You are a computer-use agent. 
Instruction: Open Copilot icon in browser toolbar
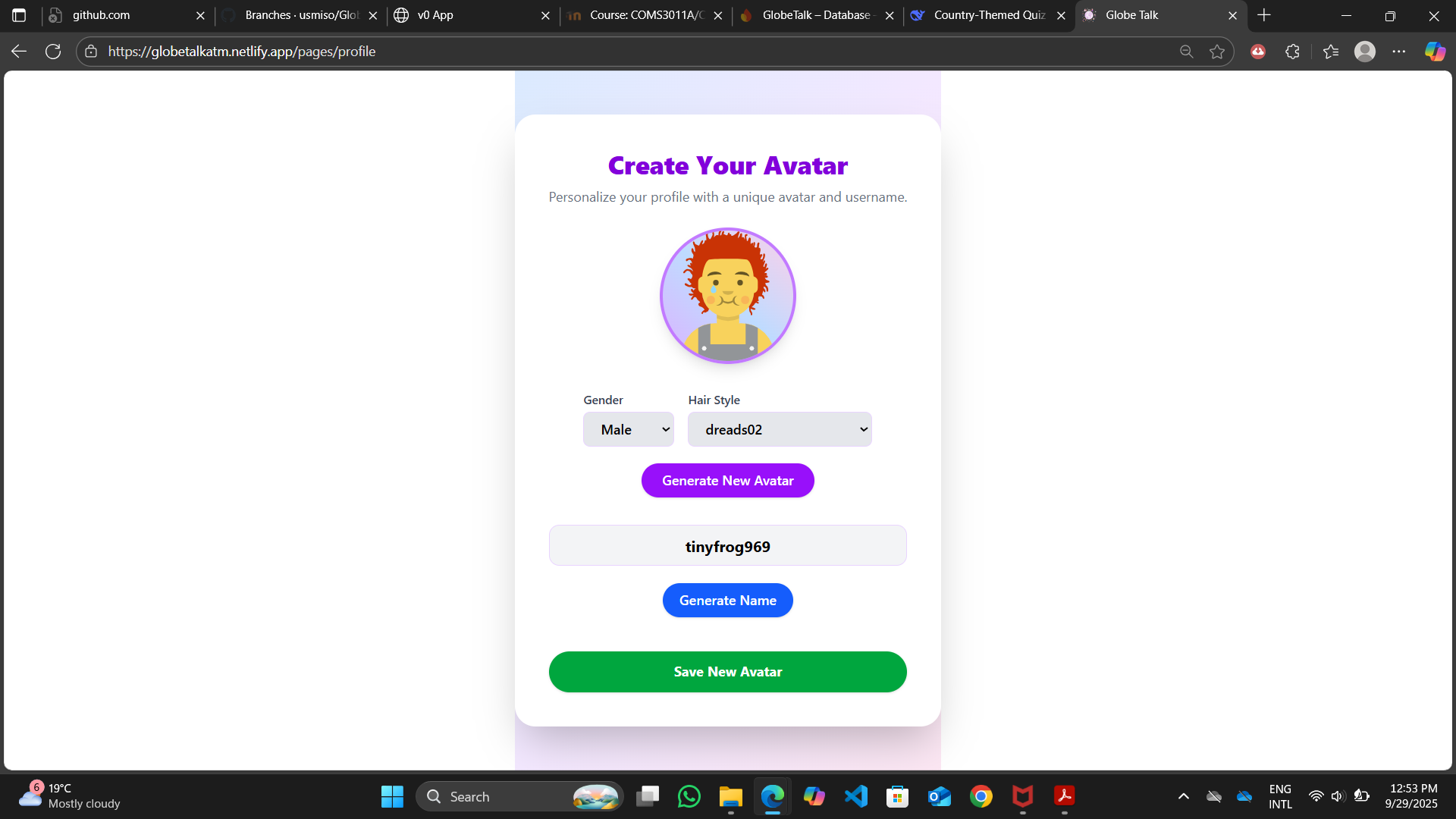(1435, 52)
